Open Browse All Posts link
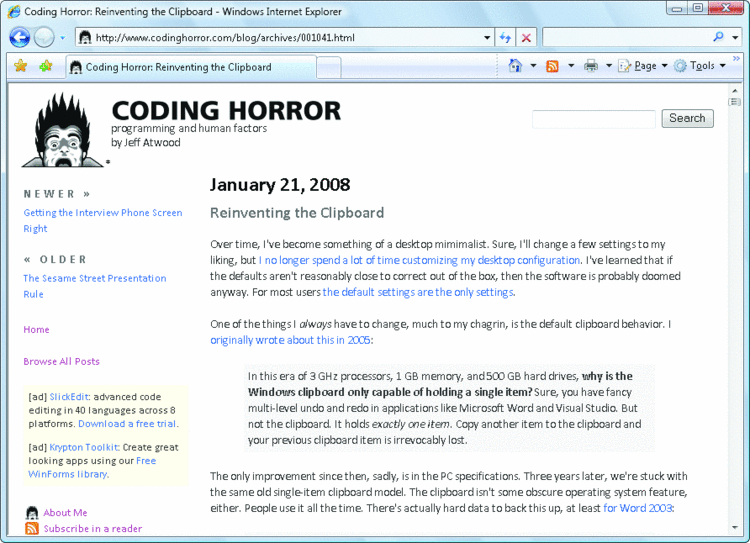 62,362
